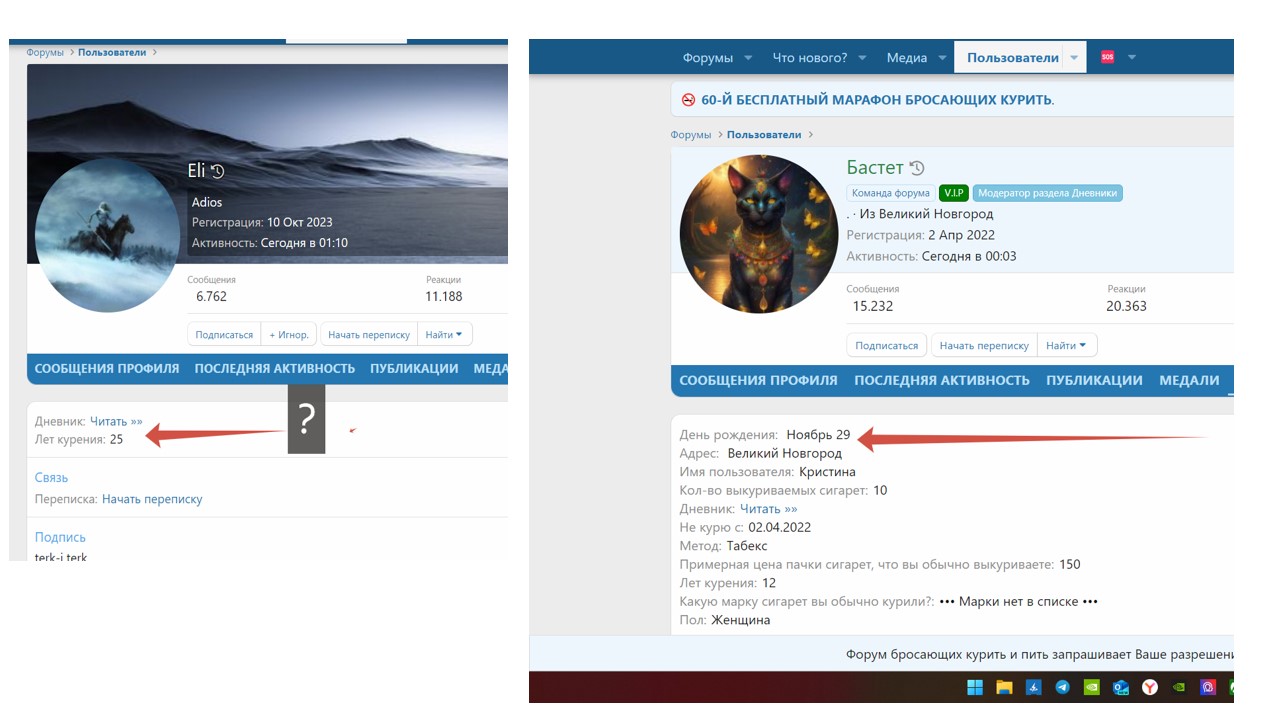Click the Связь section heading
Image resolution: width=1280 pixels, height=720 pixels.
click(x=51, y=477)
